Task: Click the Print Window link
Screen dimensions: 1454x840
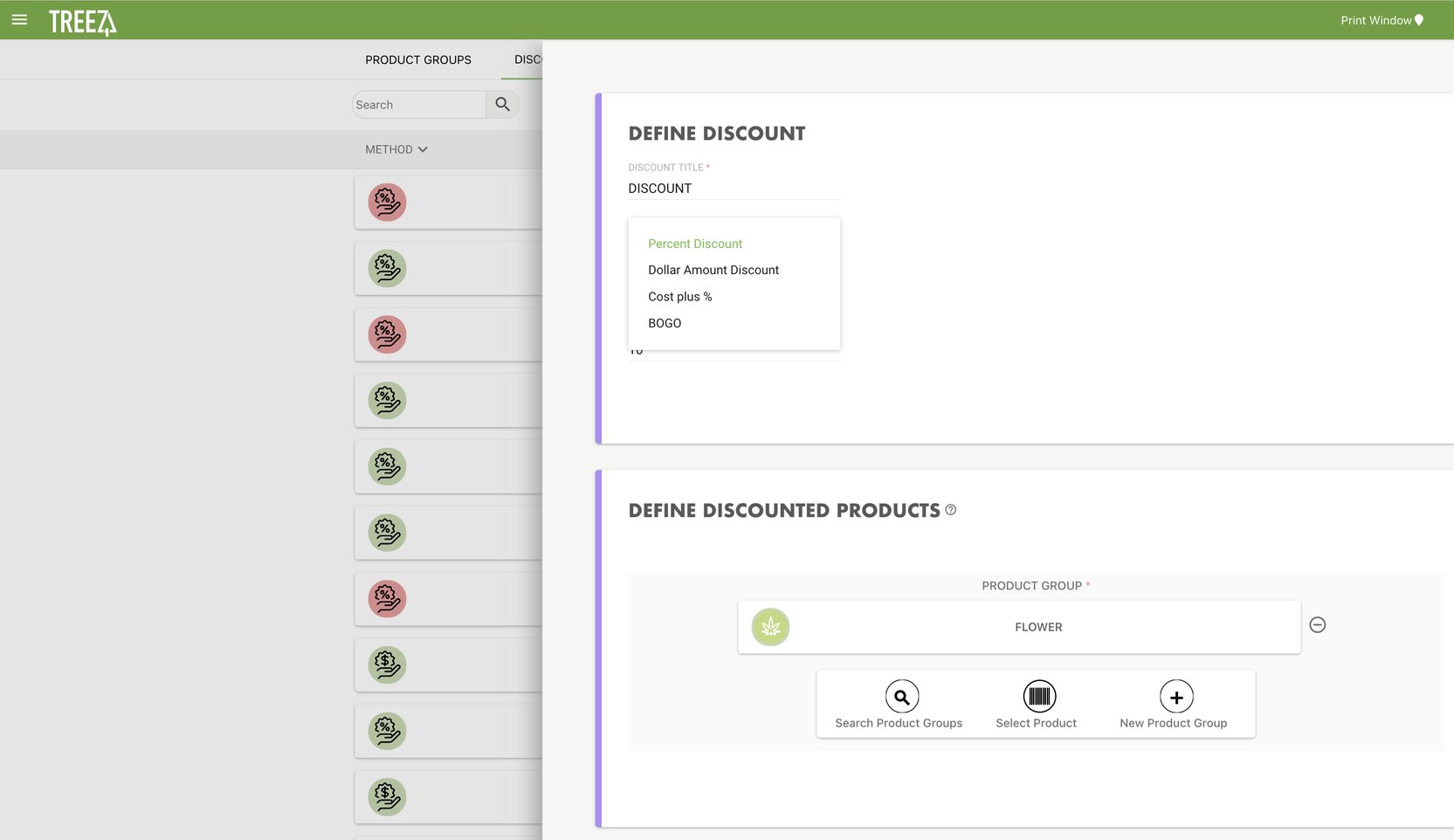Action: 1375,19
